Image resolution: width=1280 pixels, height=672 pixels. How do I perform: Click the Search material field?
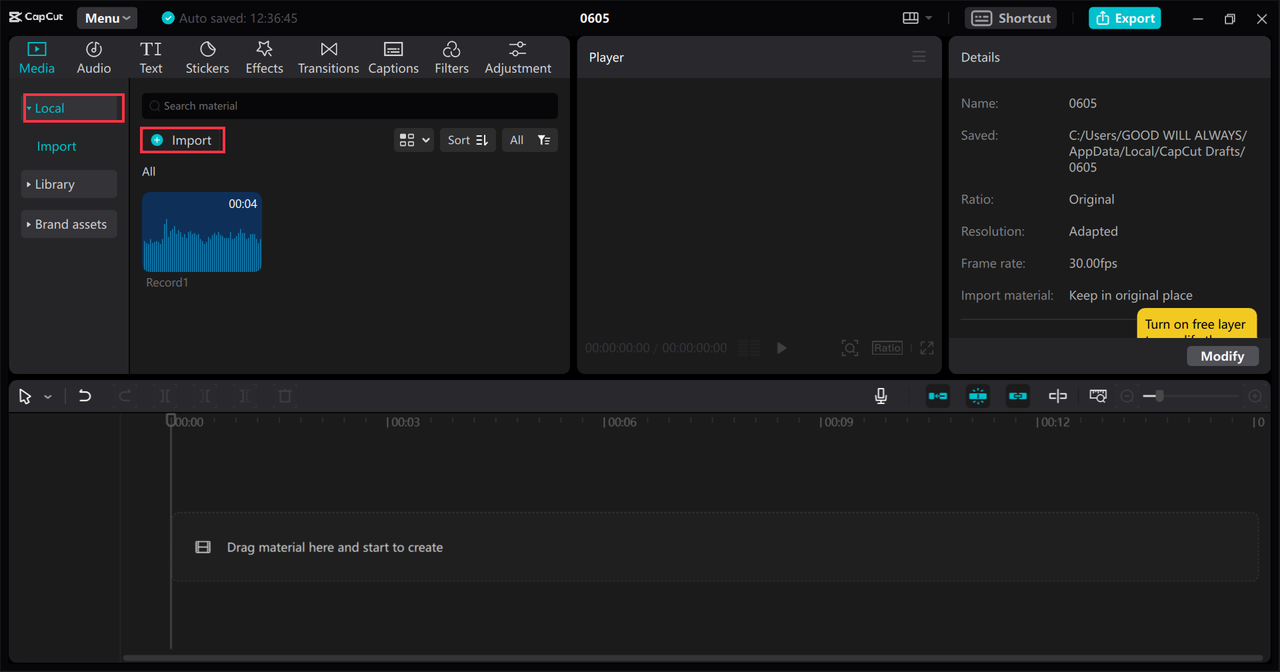coord(349,105)
